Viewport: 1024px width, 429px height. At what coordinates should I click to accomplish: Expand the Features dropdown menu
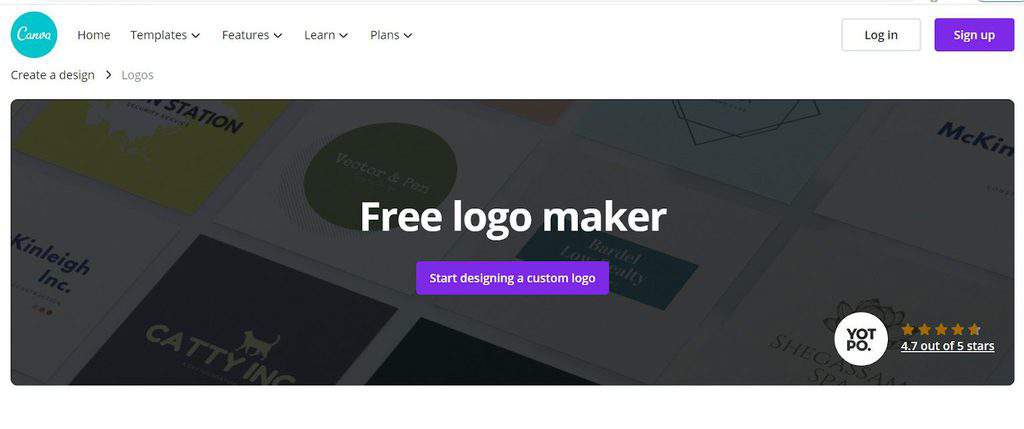point(252,35)
